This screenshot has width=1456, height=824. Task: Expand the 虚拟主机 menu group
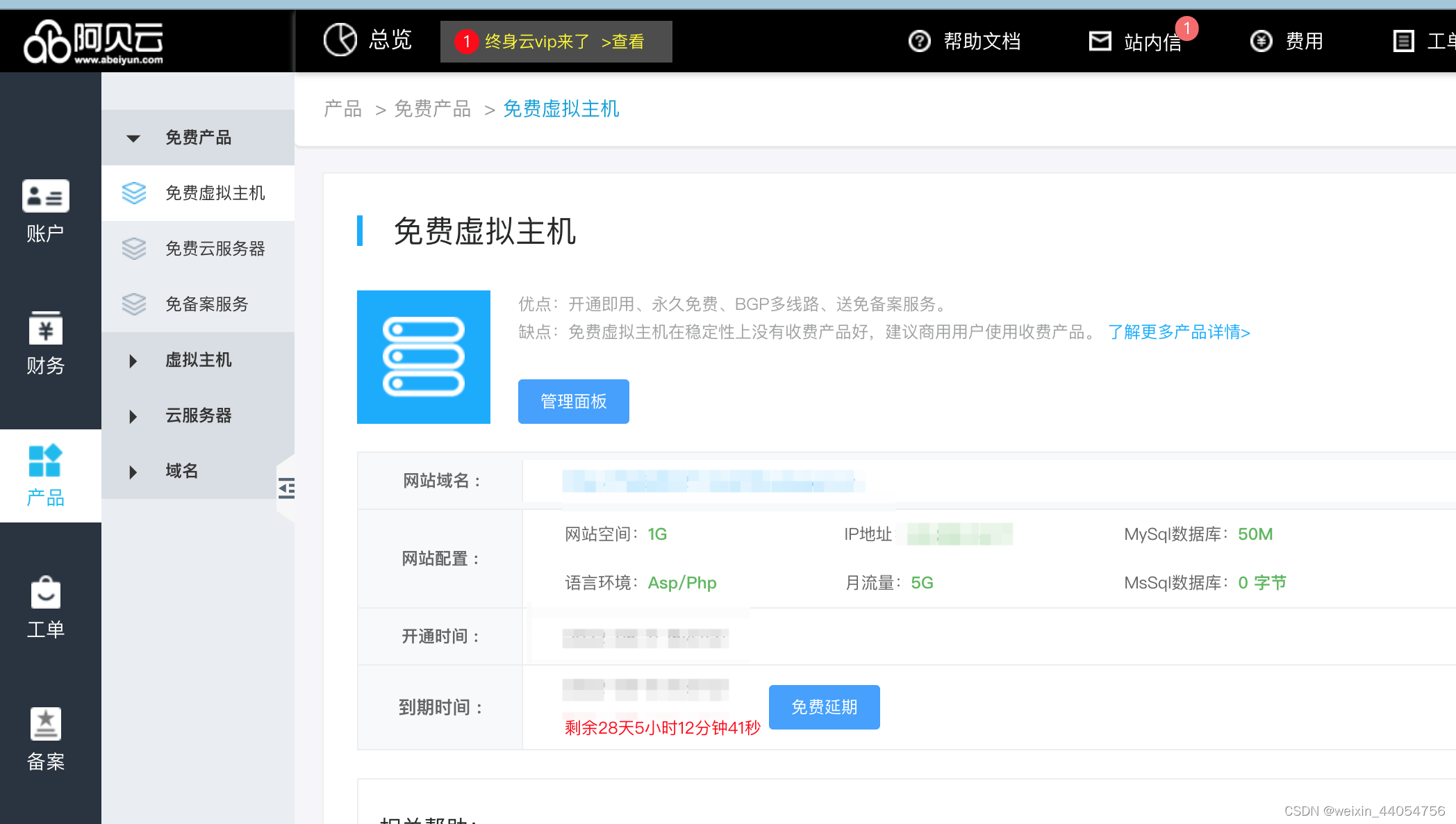198,360
